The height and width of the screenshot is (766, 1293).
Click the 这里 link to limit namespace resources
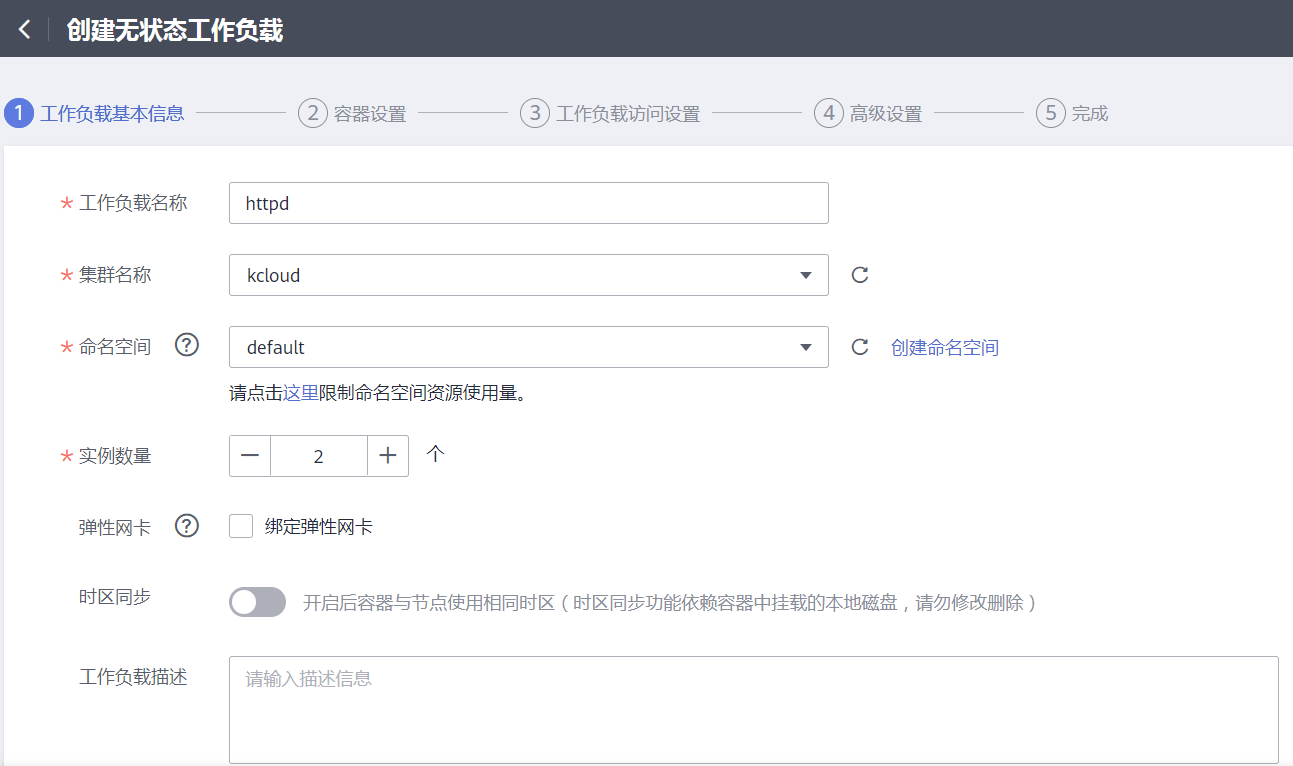(300, 393)
